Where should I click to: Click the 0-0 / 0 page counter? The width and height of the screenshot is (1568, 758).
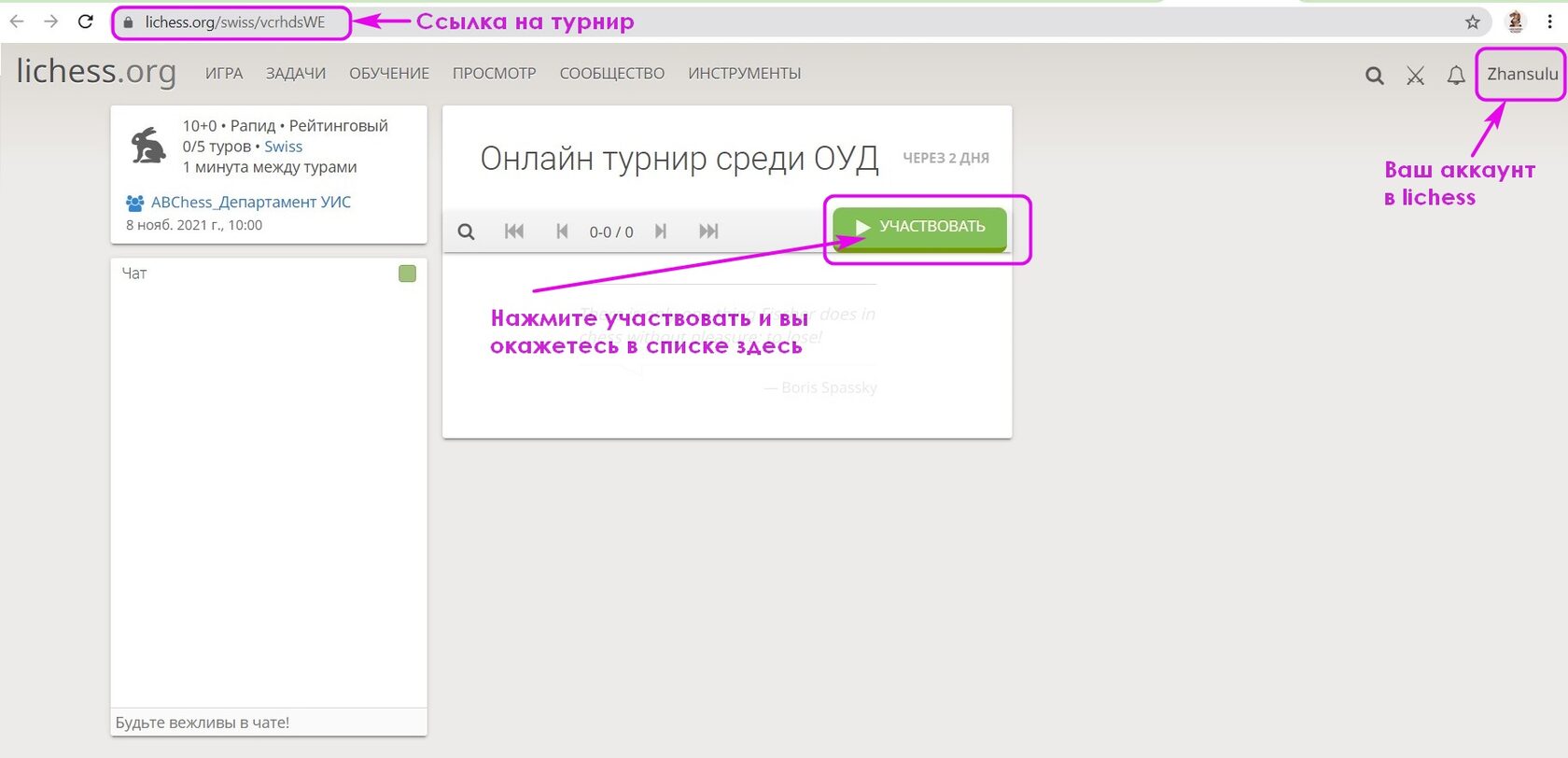(x=611, y=232)
